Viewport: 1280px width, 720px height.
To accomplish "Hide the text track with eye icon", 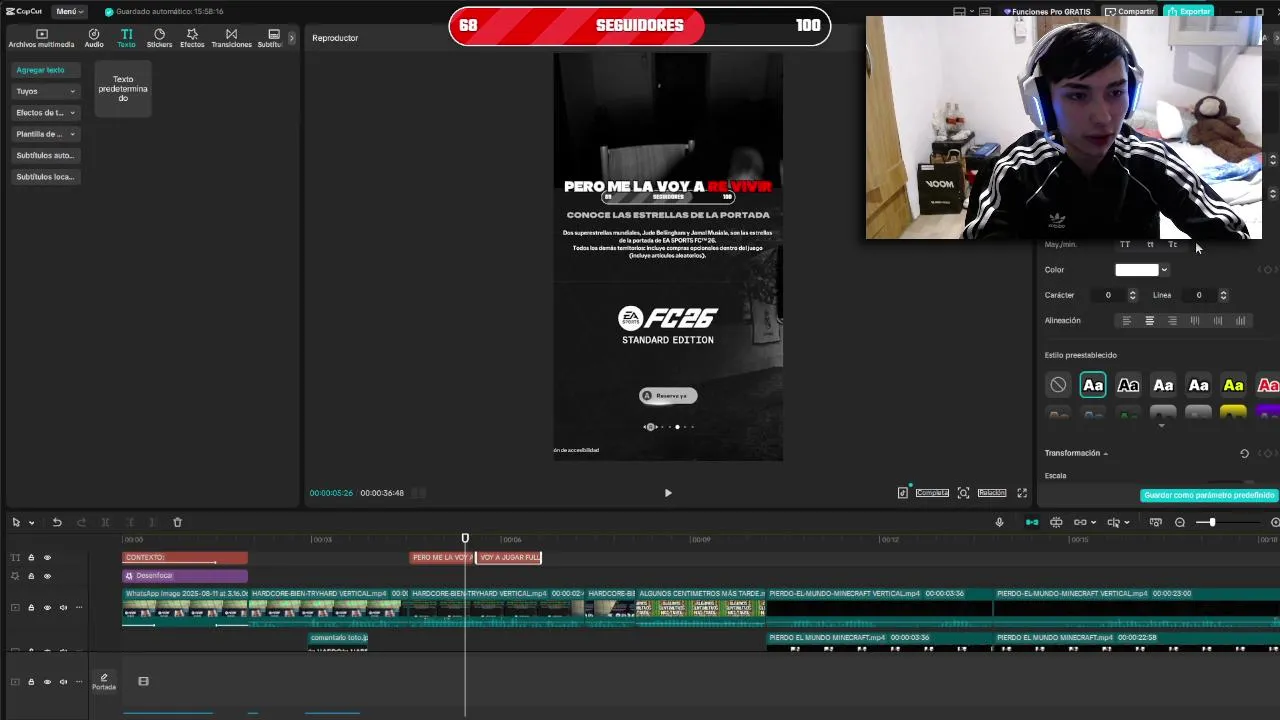I will (47, 558).
